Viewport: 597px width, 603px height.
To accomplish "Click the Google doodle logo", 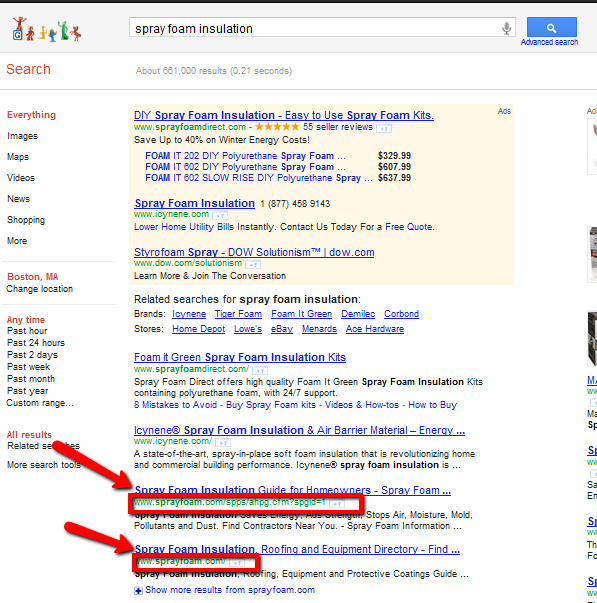I will tap(47, 29).
